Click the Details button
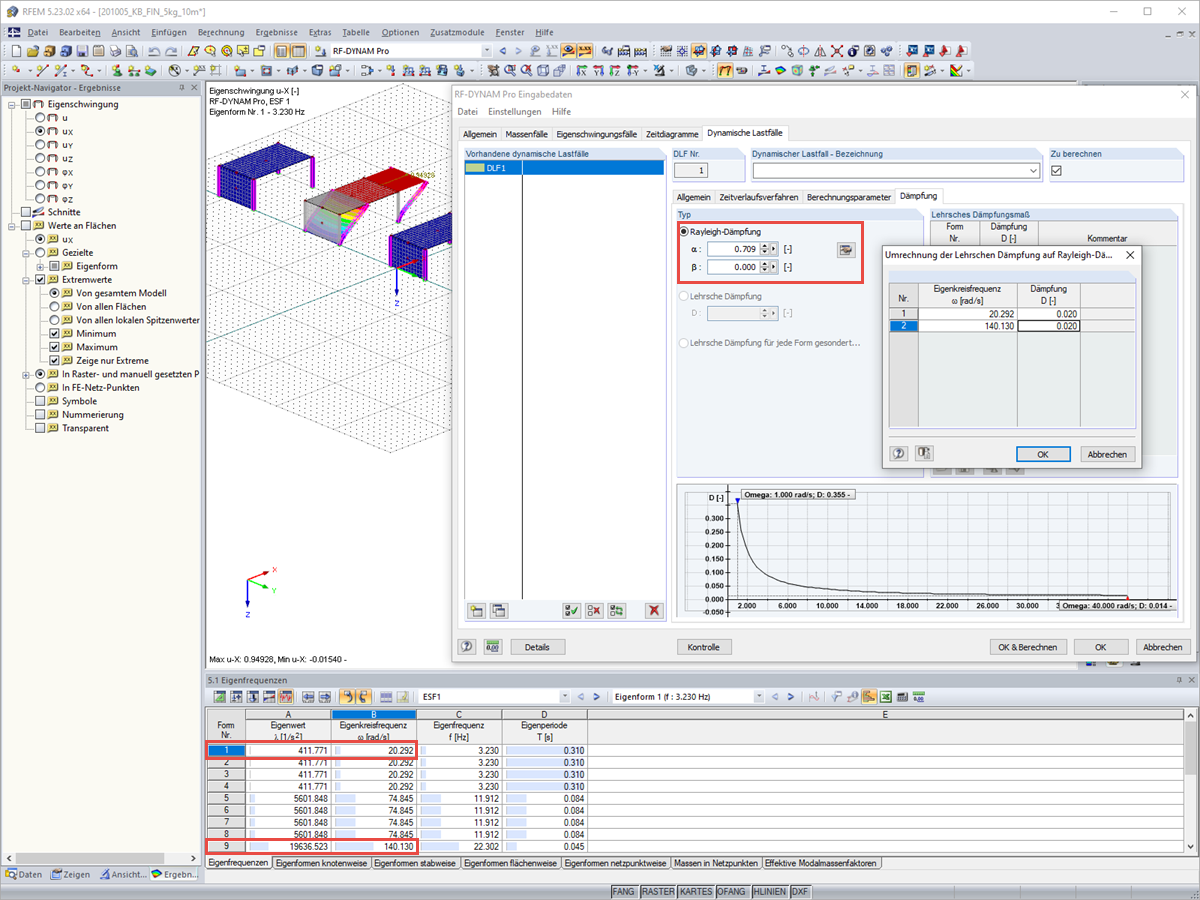This screenshot has height=900, width=1200. point(537,647)
